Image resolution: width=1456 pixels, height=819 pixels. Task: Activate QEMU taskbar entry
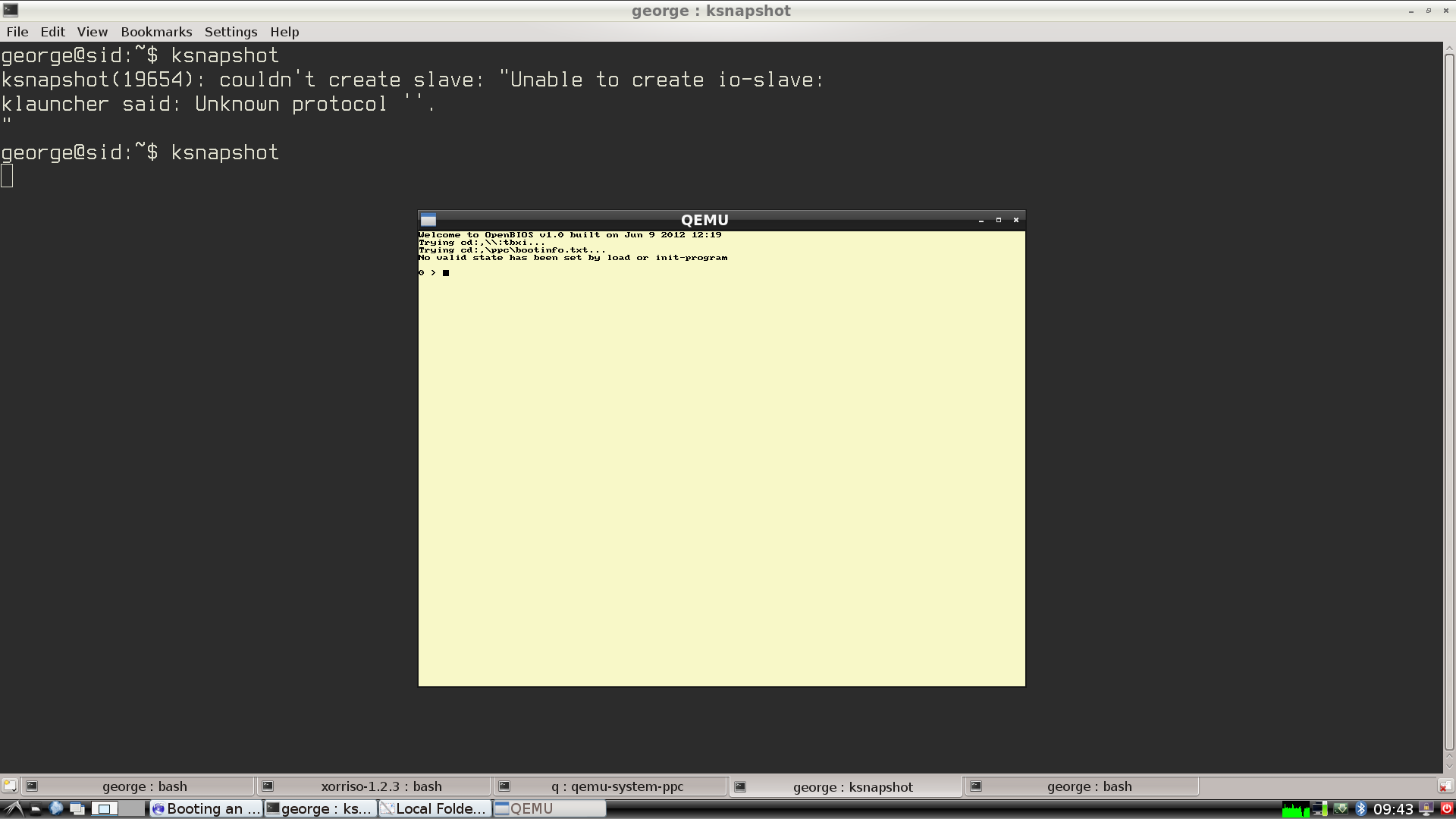coord(549,808)
